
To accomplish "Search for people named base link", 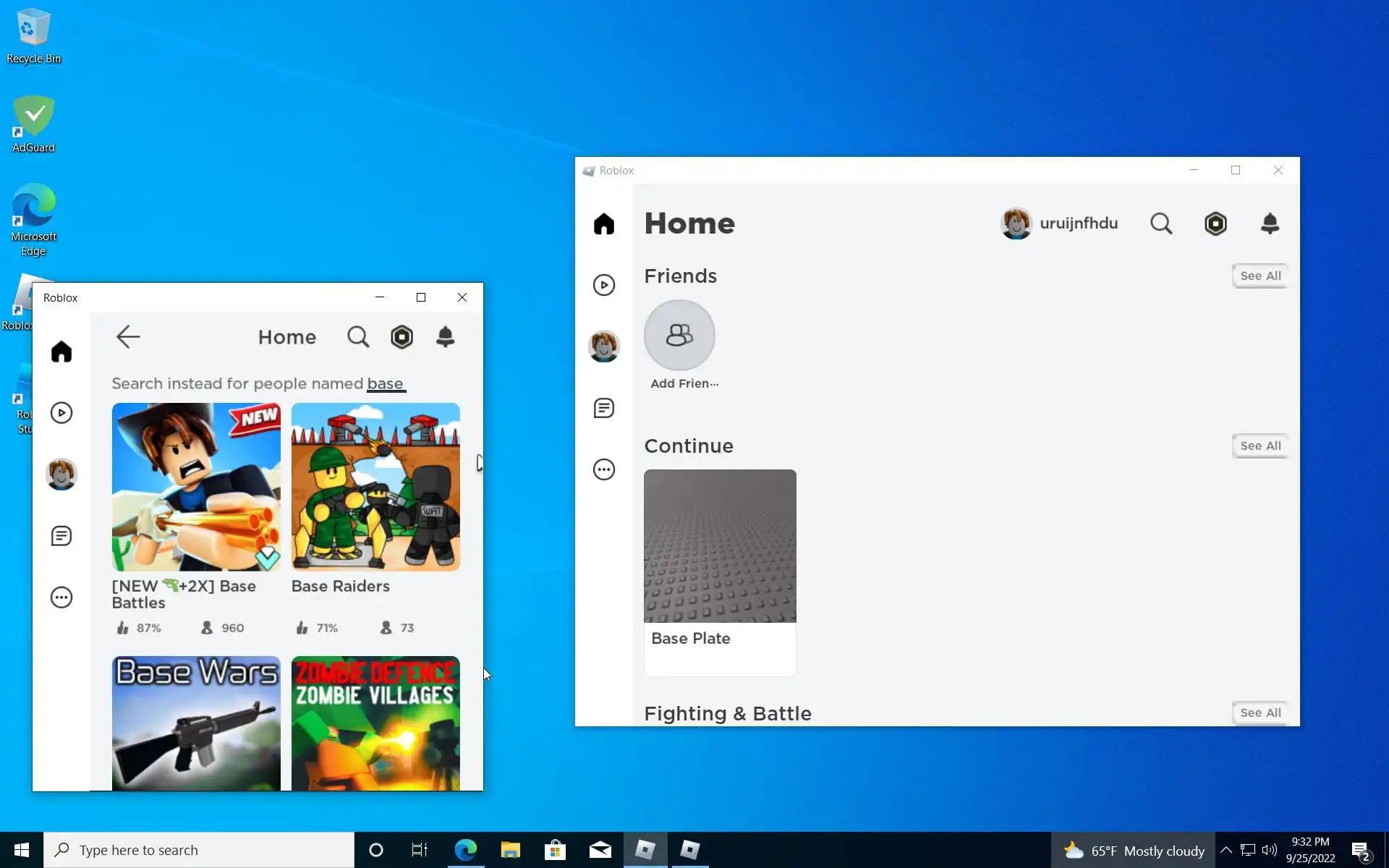I will (386, 384).
